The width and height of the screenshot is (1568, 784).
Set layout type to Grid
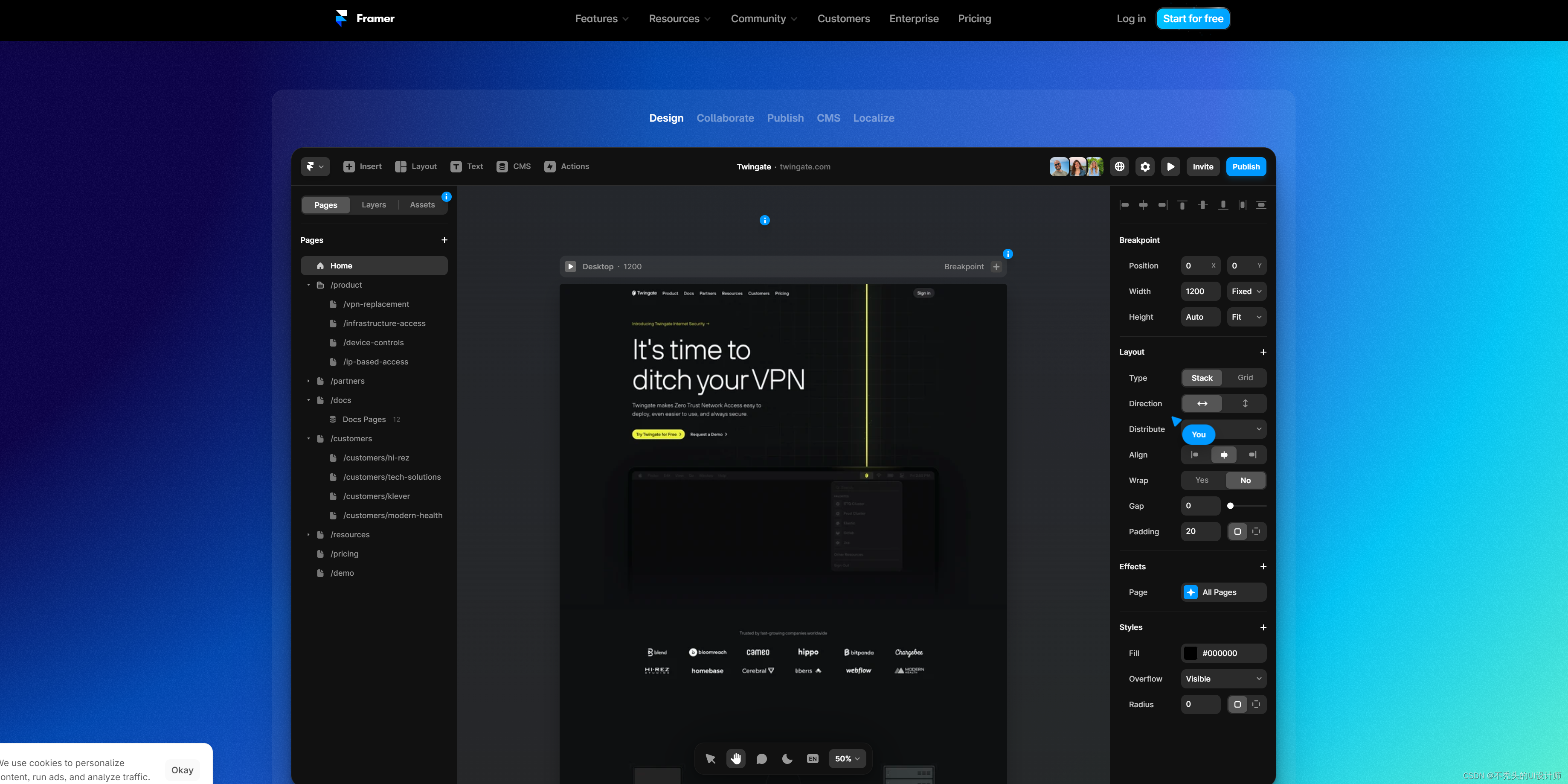(1245, 378)
